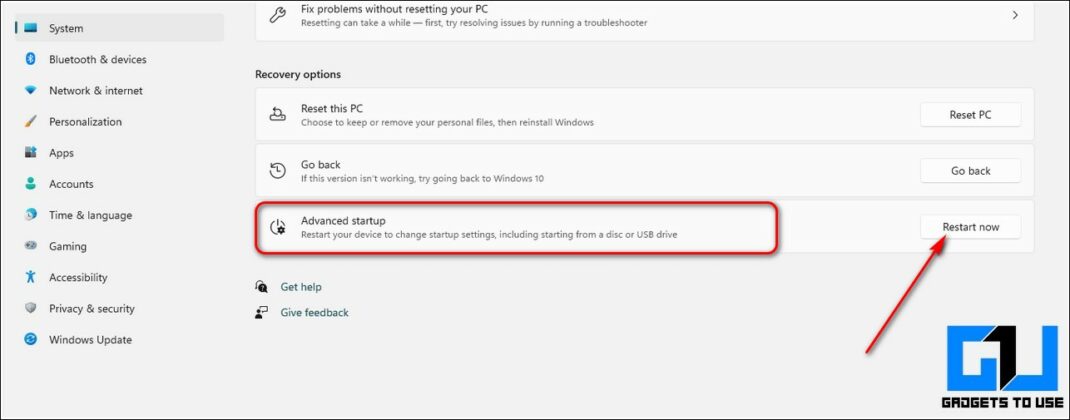The height and width of the screenshot is (420, 1070).
Task: Expand Fix problems without resetting chevron
Action: click(1015, 15)
